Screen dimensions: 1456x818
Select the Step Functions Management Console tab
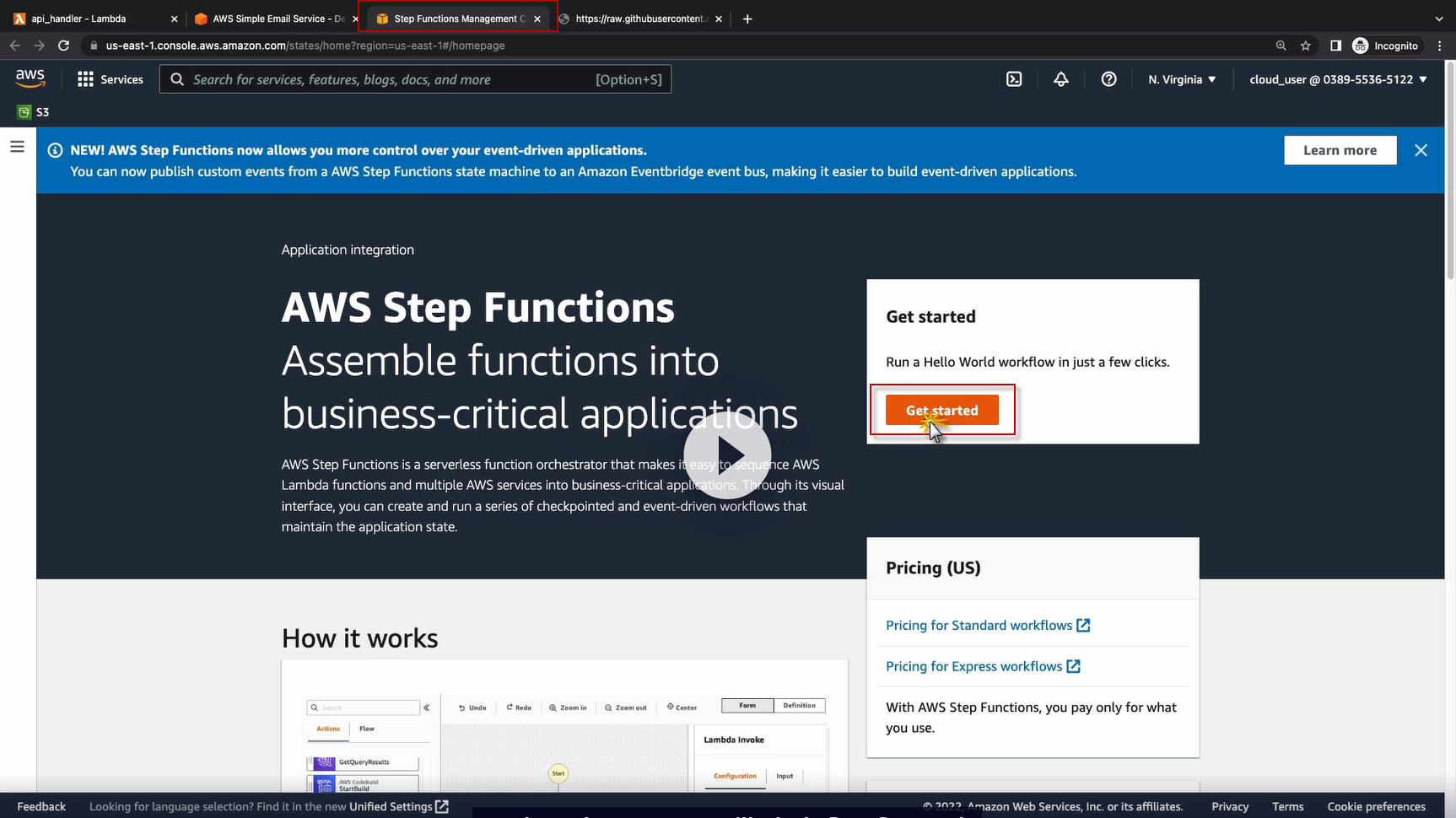458,19
